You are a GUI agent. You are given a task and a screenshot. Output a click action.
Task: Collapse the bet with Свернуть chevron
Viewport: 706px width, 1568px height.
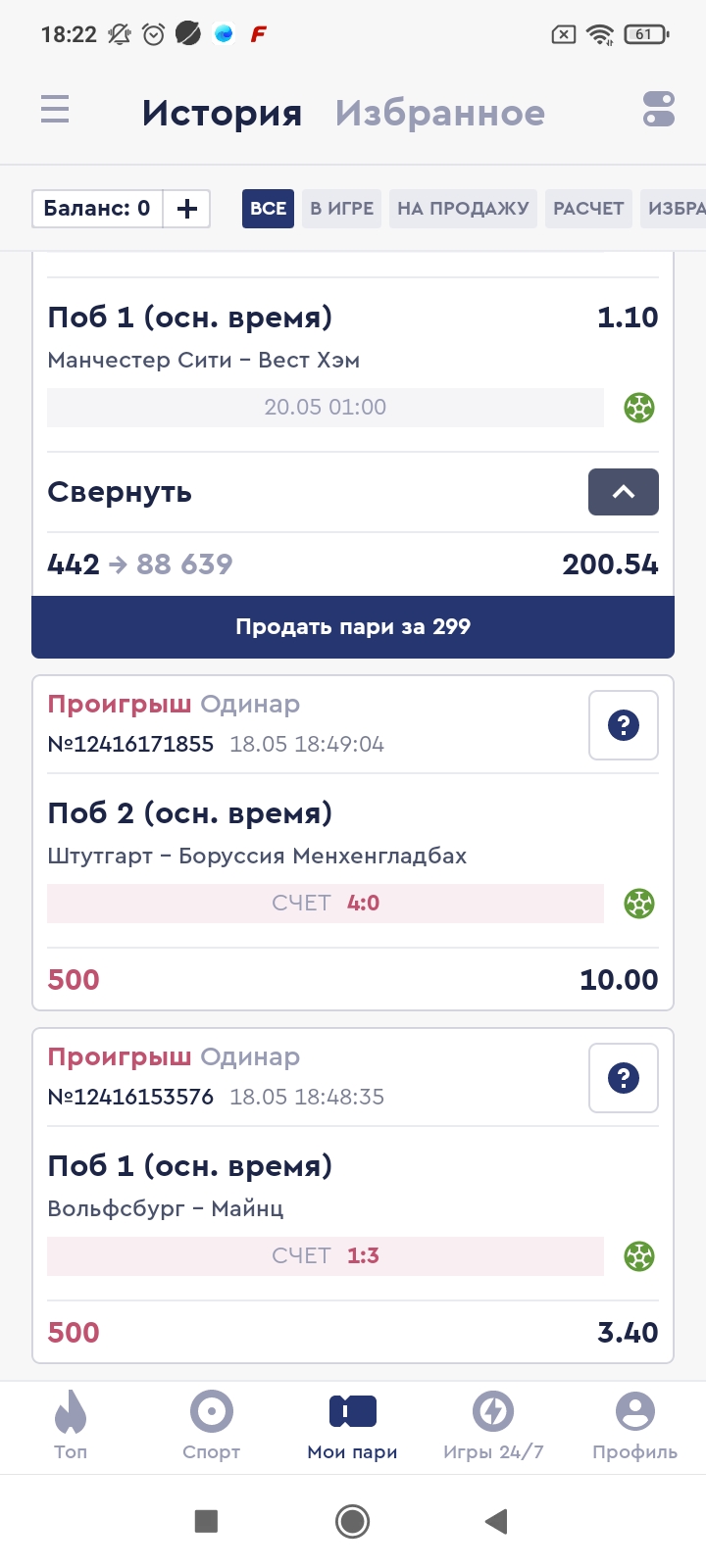click(623, 492)
